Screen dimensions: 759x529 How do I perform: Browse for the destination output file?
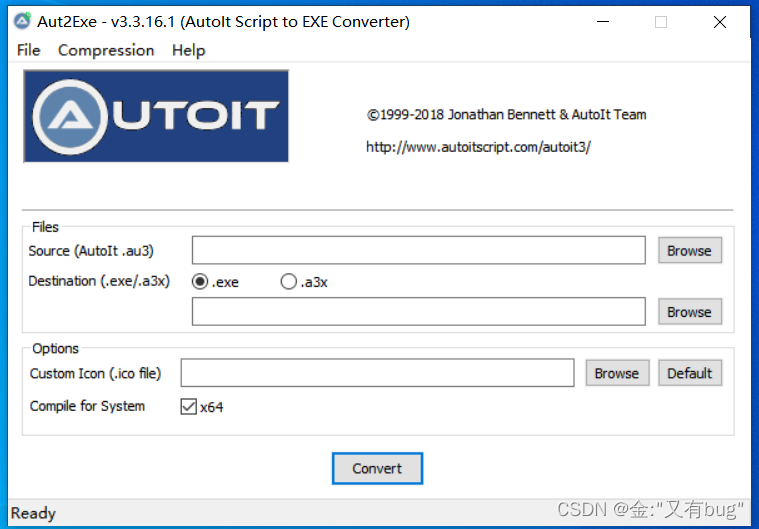[x=689, y=312]
